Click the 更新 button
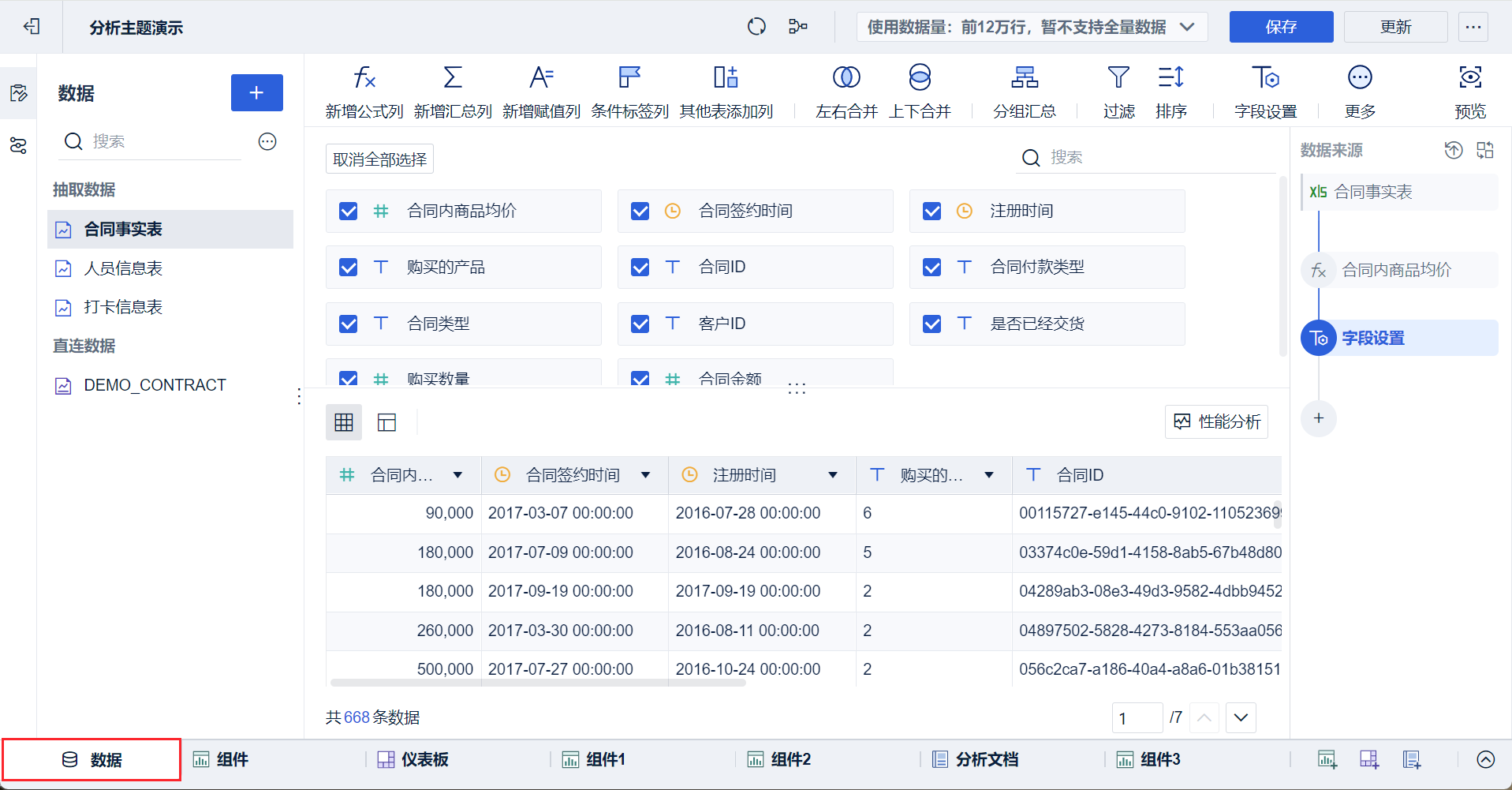 (1395, 27)
